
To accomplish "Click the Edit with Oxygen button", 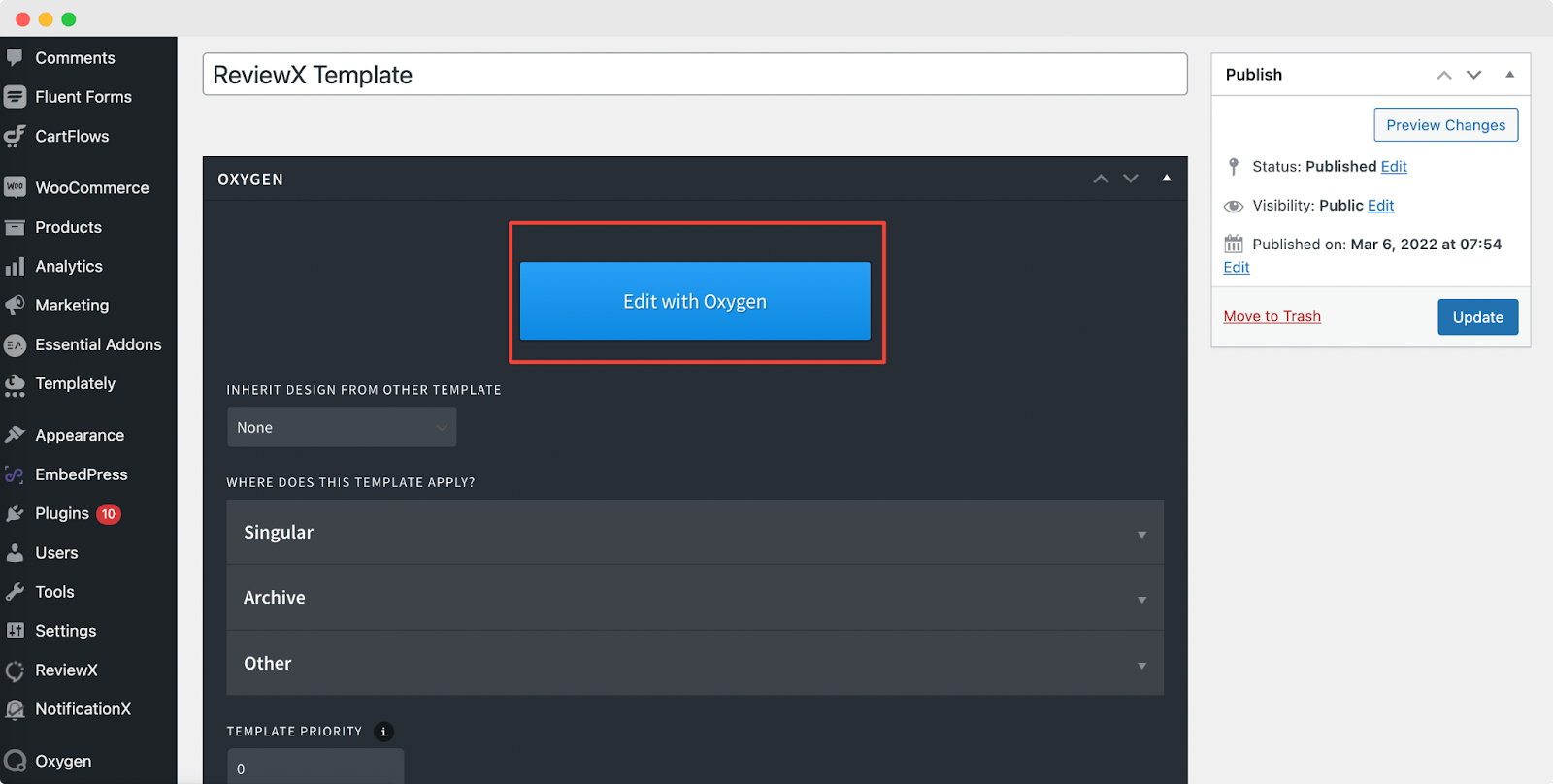I will click(x=695, y=301).
